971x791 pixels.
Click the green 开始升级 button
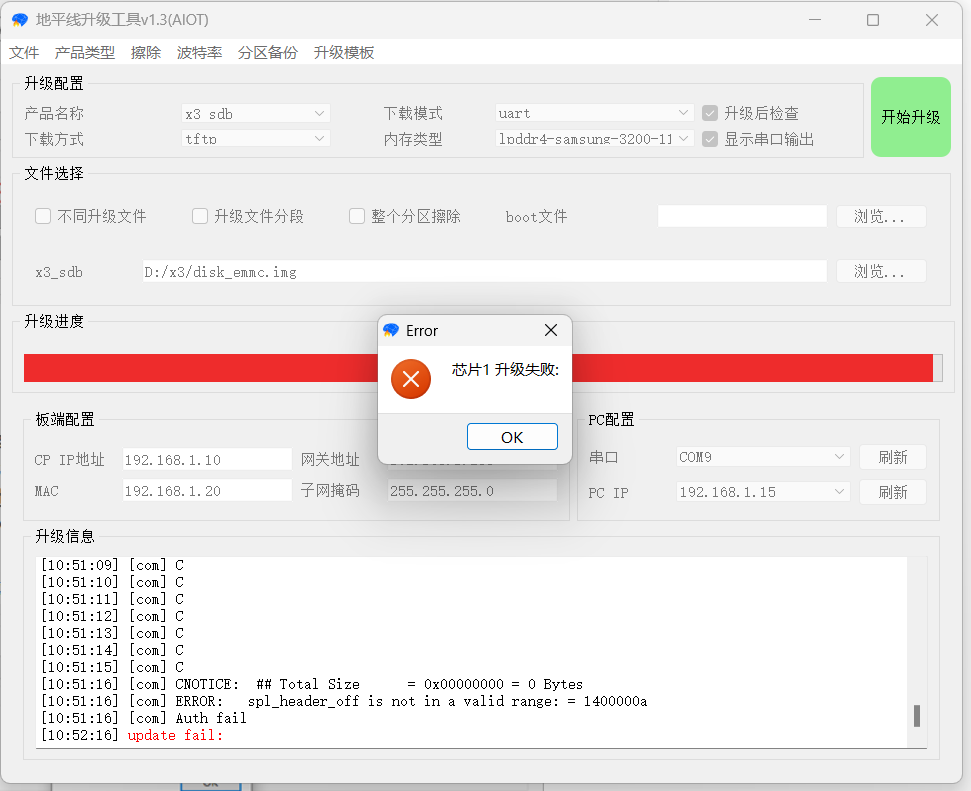pos(910,117)
